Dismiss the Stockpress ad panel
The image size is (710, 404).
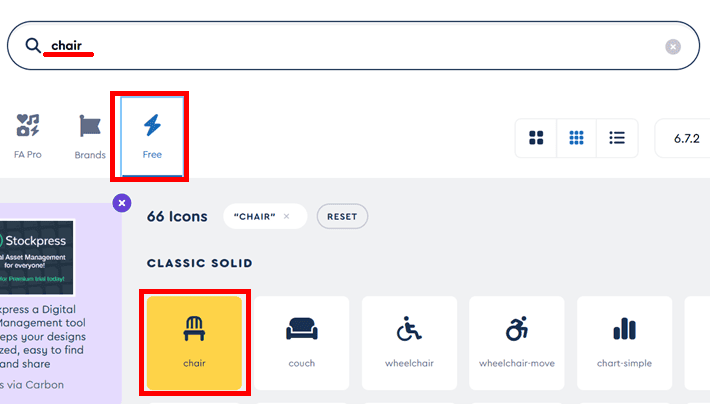click(122, 203)
